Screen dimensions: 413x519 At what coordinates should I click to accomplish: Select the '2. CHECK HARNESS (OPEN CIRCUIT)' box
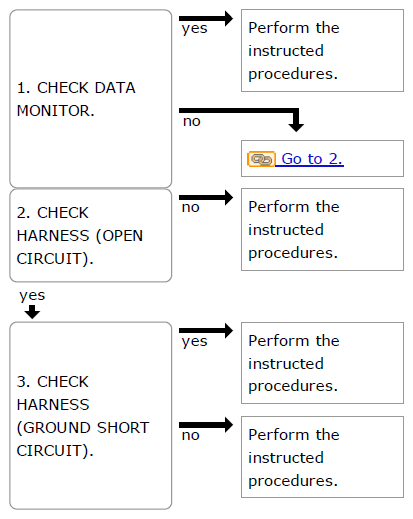(x=91, y=235)
